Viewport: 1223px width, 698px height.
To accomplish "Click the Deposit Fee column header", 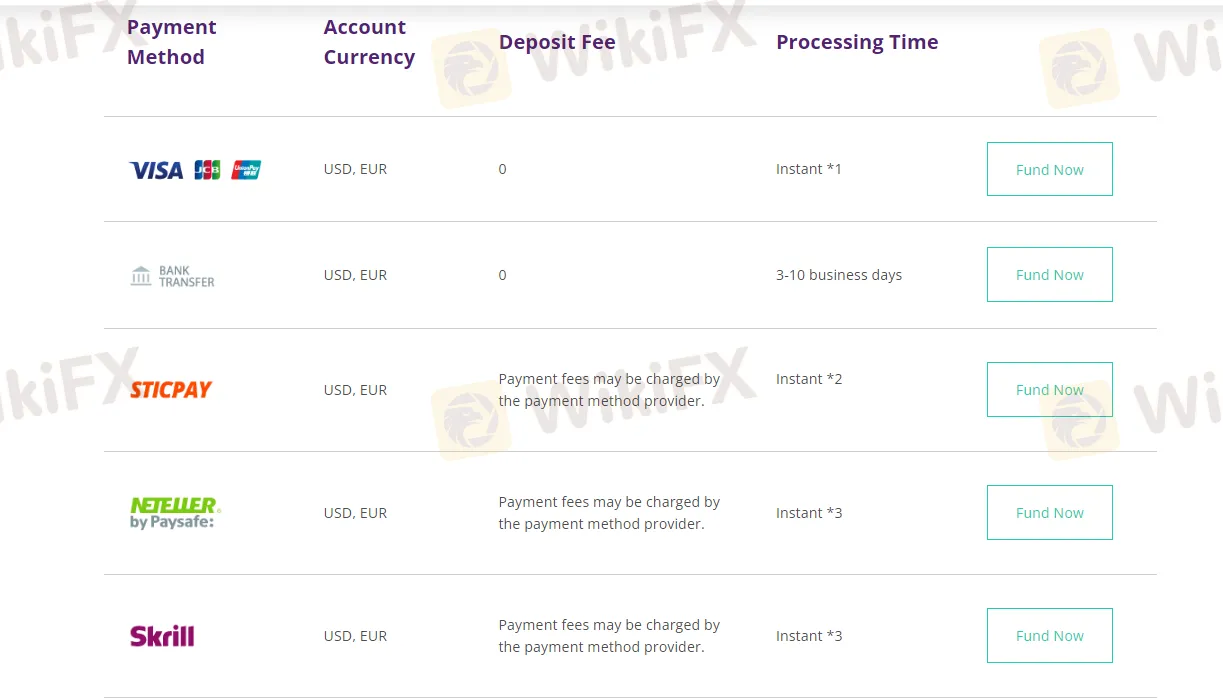I will [x=557, y=42].
